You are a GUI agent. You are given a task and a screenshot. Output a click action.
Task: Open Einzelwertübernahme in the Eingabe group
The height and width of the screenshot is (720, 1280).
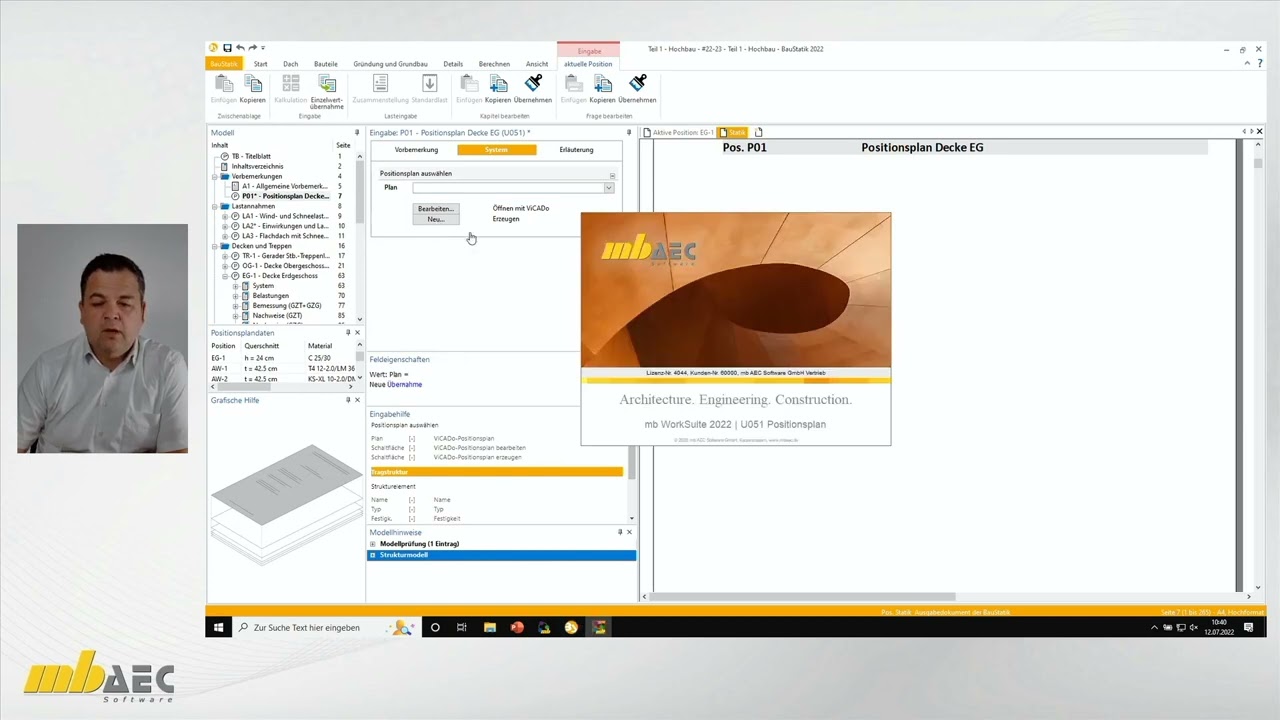327,91
